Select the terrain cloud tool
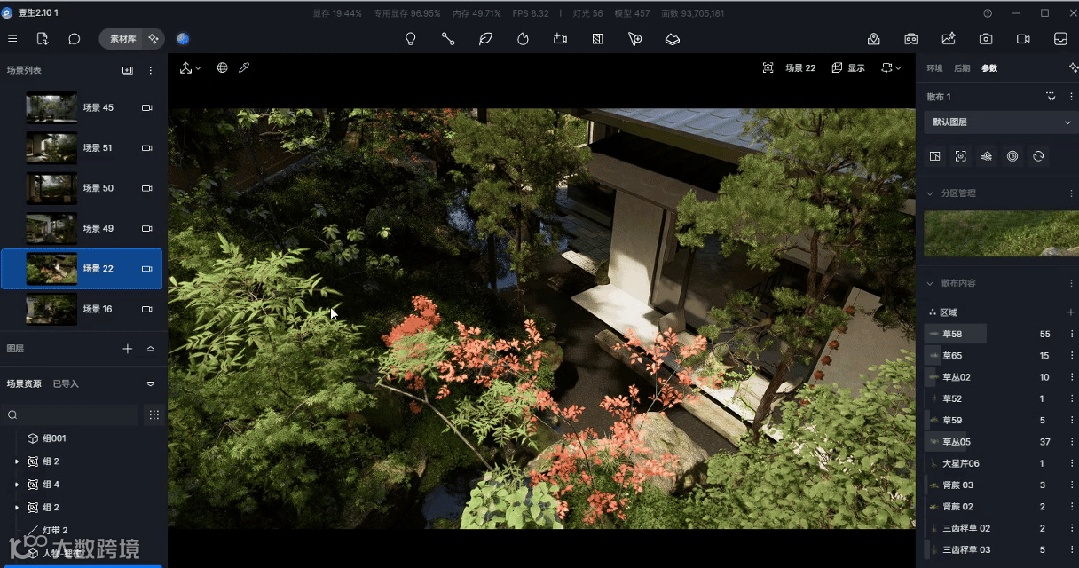Screen dimensions: 1079x568 point(672,39)
